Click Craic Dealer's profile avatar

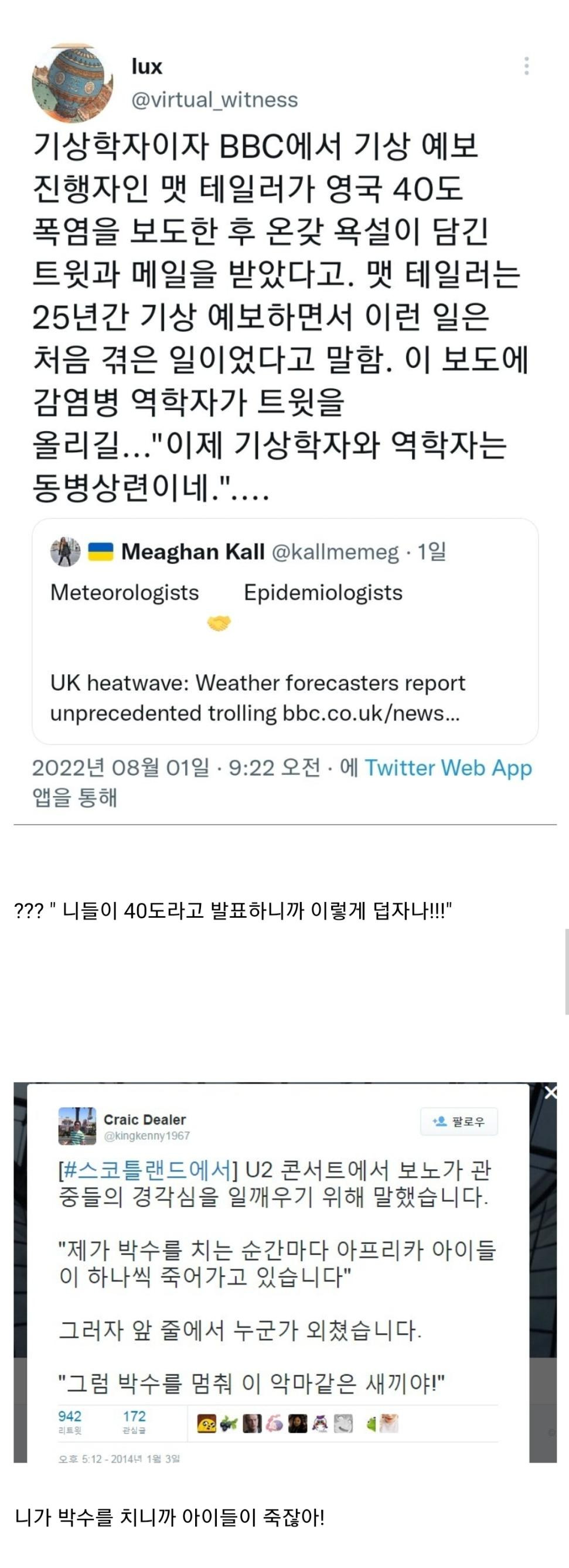tap(77, 1126)
